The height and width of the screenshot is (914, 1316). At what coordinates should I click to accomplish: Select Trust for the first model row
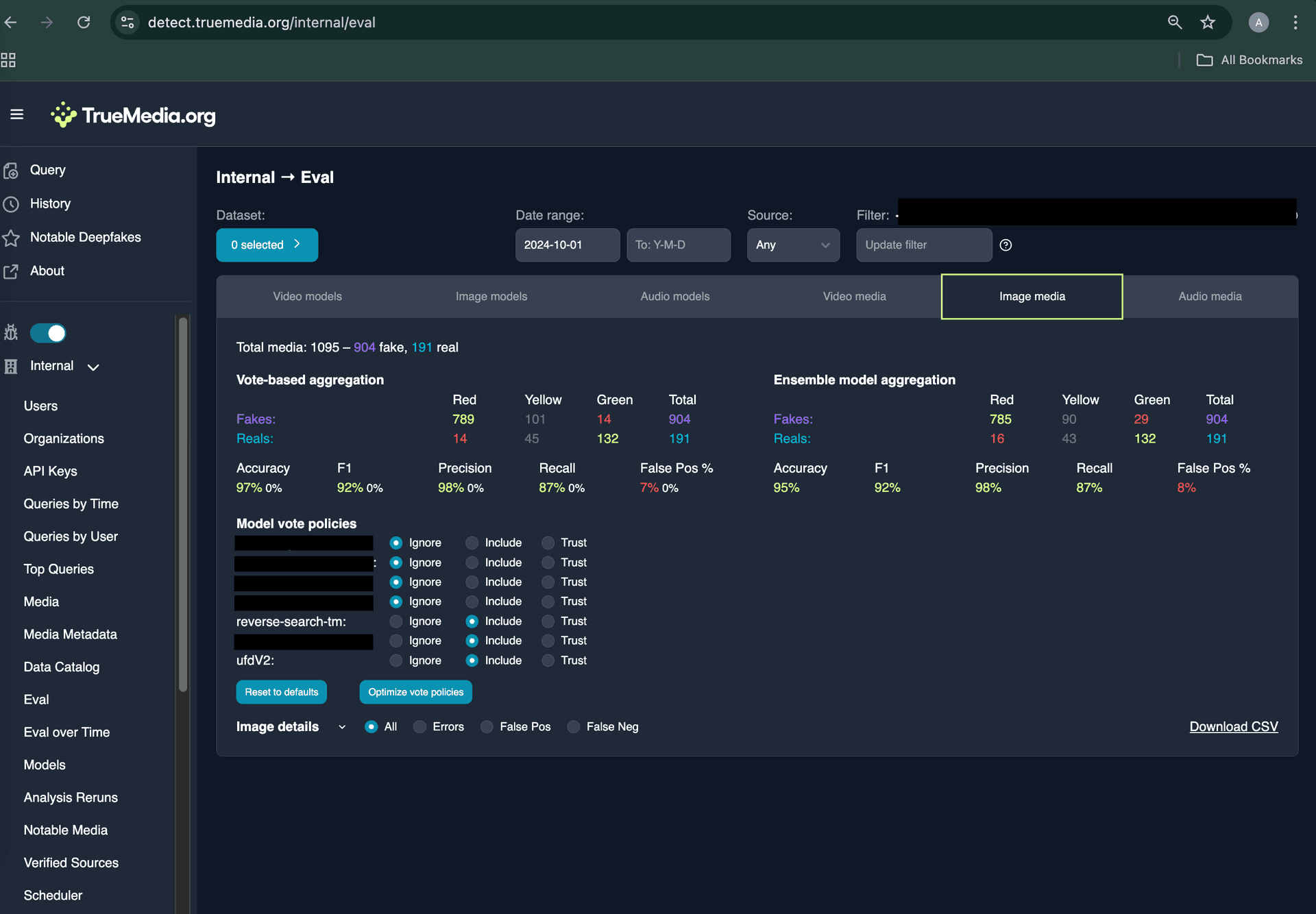[x=548, y=543]
